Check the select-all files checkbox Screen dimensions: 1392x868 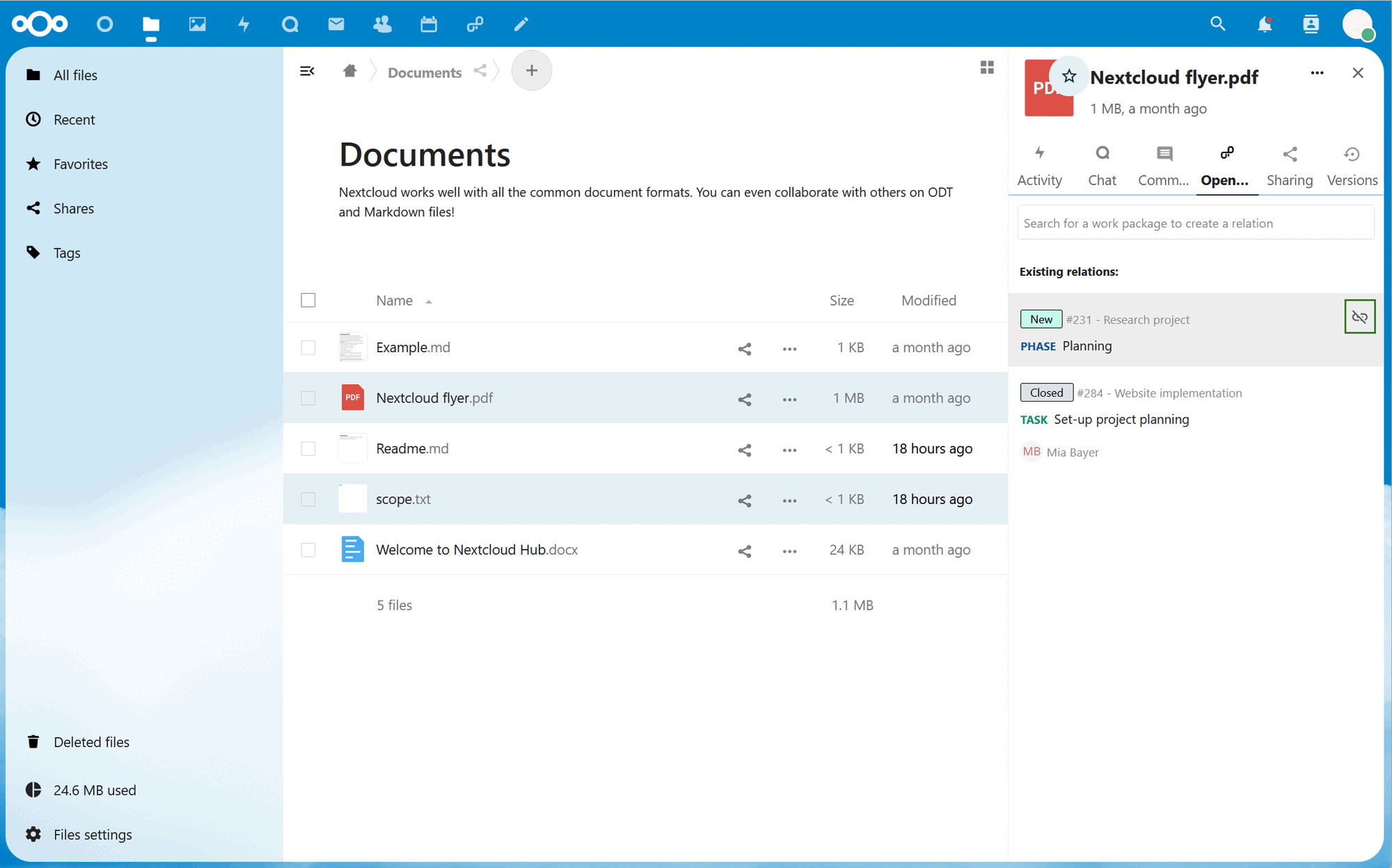pos(308,300)
